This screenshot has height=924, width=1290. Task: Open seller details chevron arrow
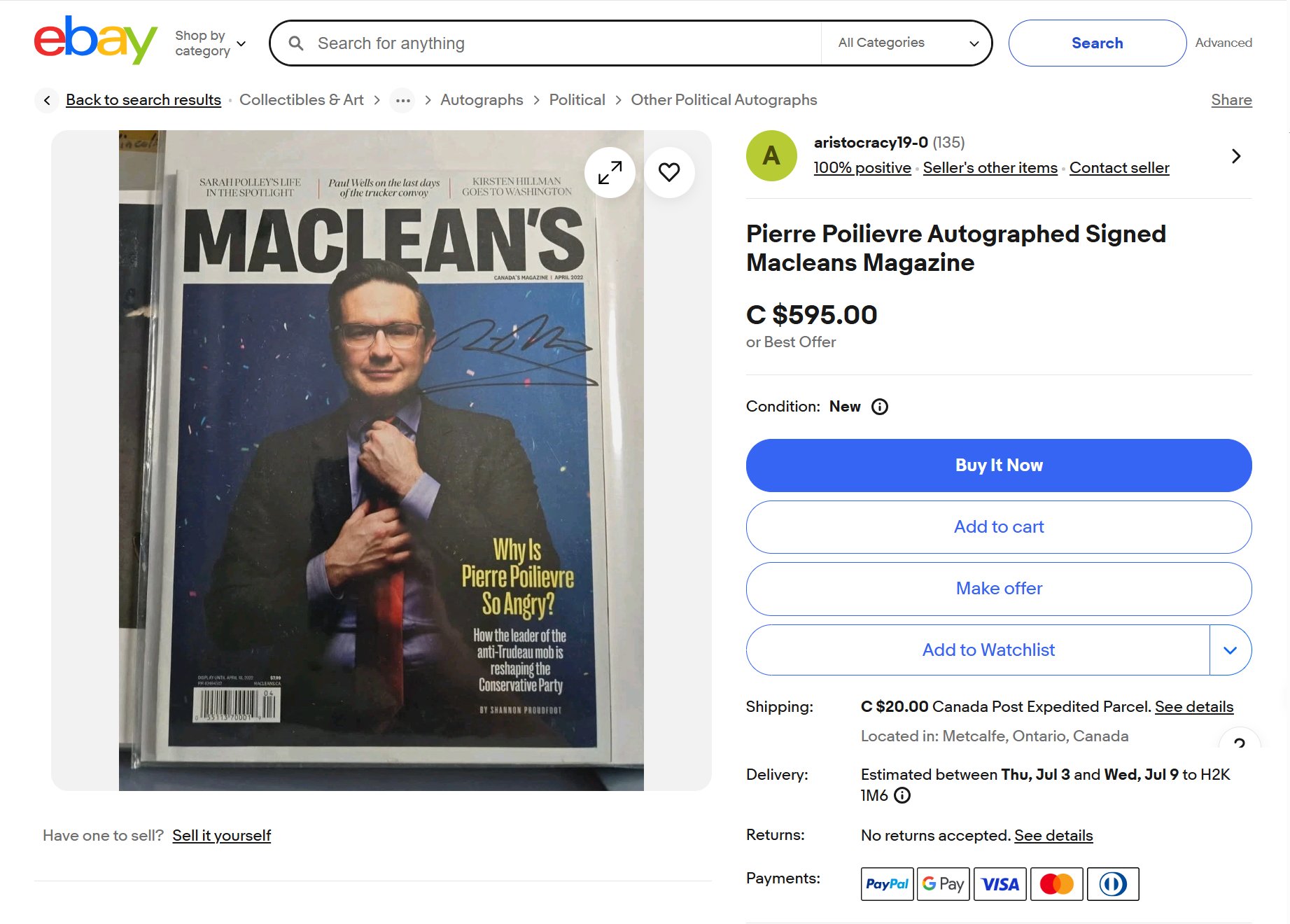(1236, 156)
